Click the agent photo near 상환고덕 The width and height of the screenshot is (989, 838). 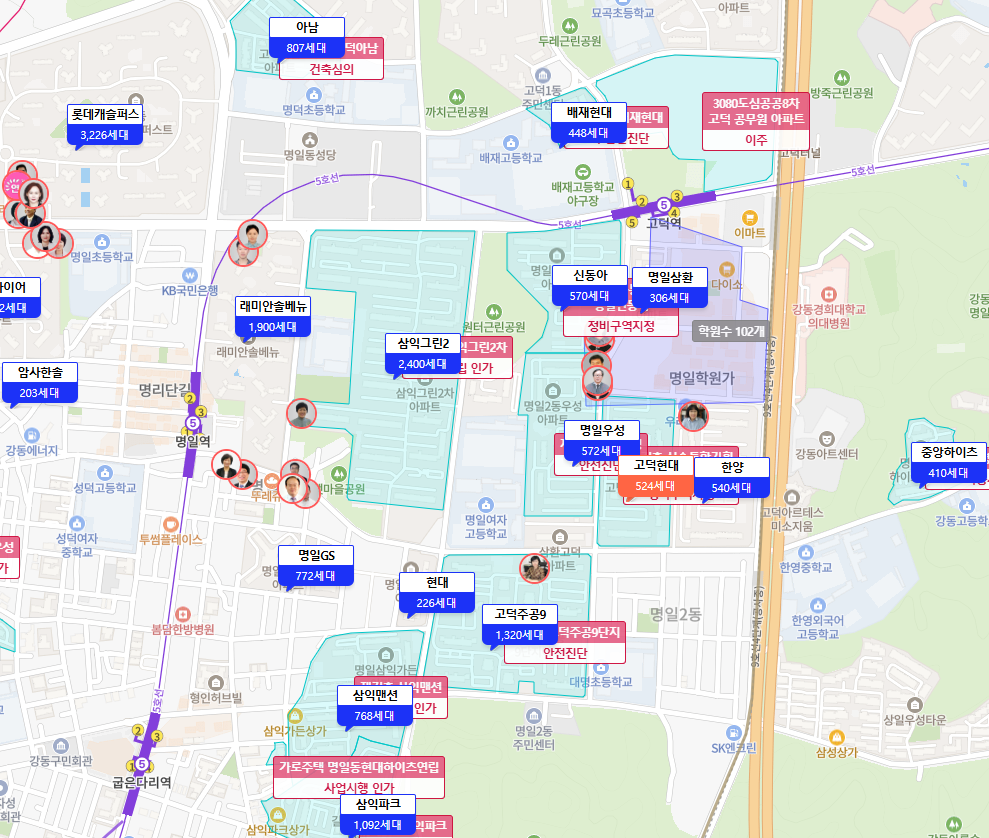coord(534,568)
